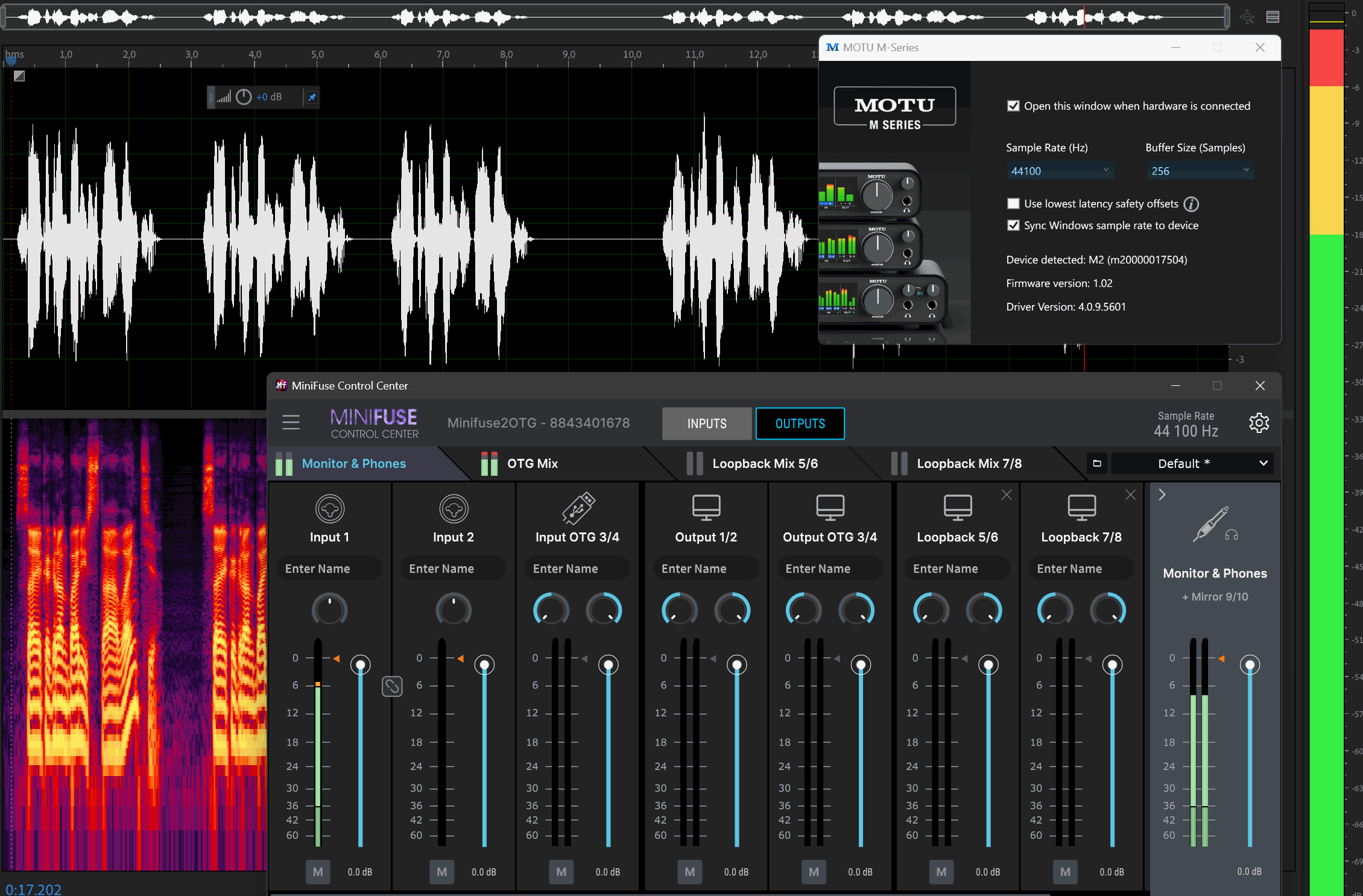Switch to the OTG Mix tab

pyautogui.click(x=532, y=463)
